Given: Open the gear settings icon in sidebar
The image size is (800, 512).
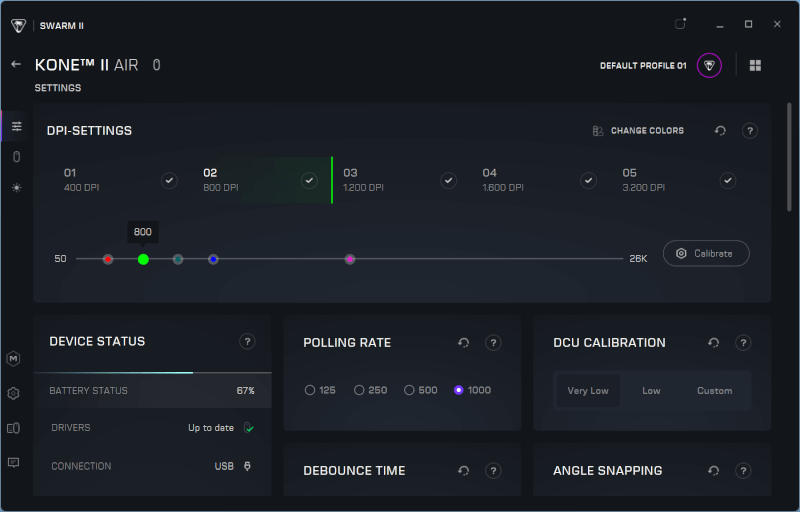Looking at the screenshot, I should point(14,394).
